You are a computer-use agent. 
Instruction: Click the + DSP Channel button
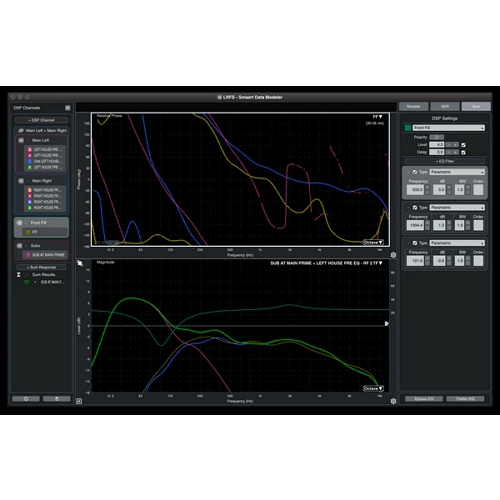coord(41,120)
